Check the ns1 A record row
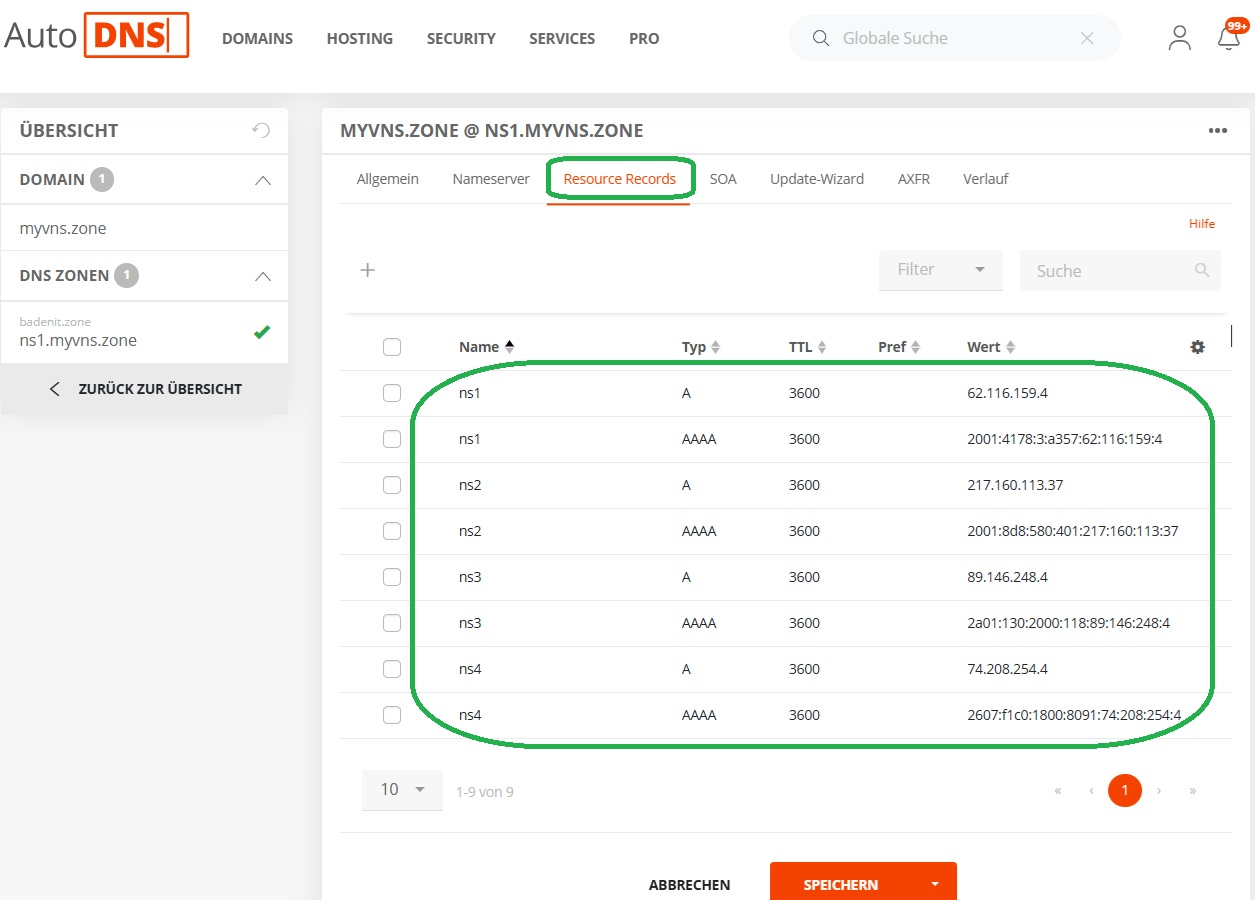Viewport: 1255px width, 900px height. click(392, 393)
